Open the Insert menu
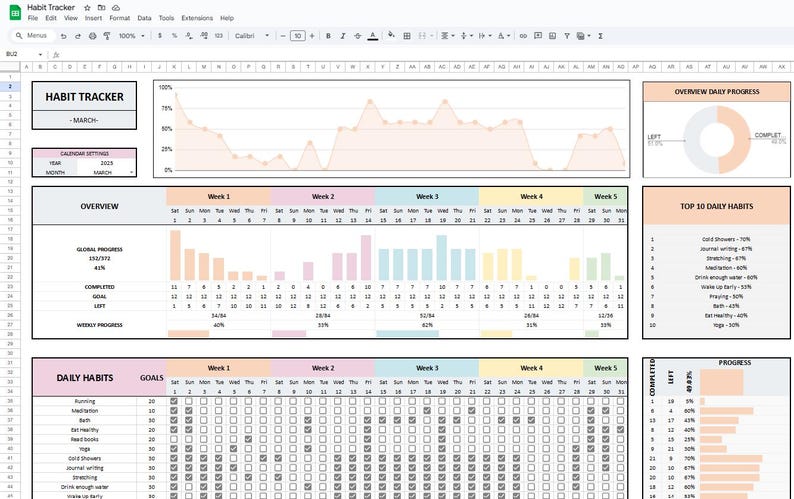The image size is (794, 499). click(93, 18)
